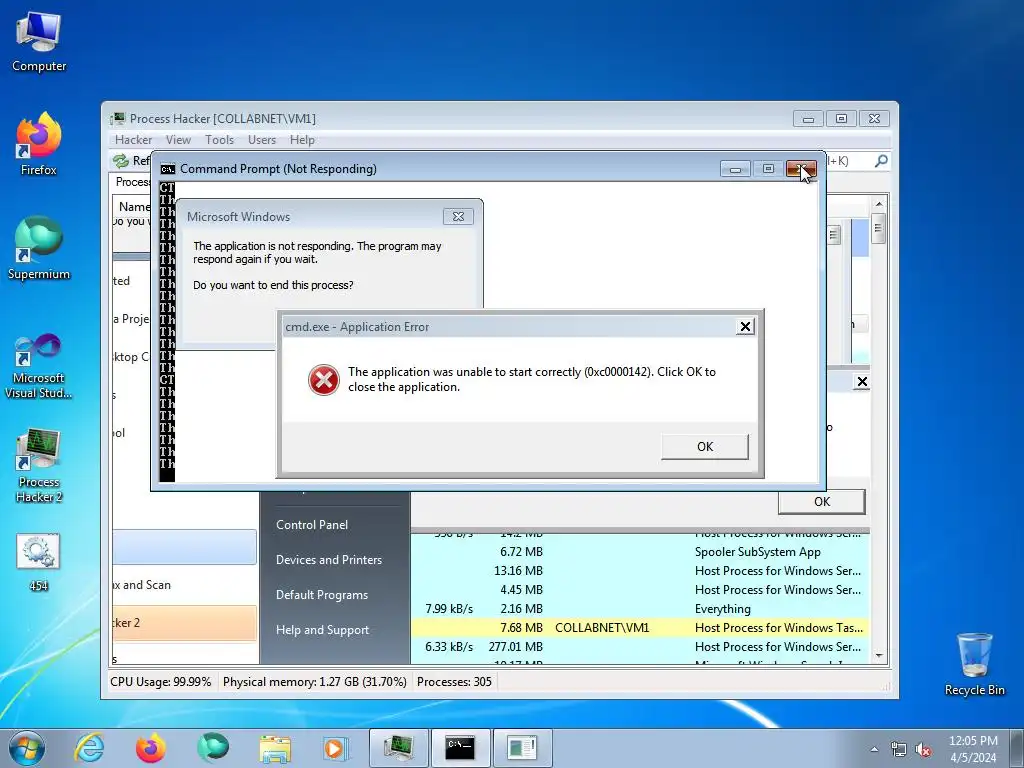The height and width of the screenshot is (768, 1024).
Task: Open the Help menu in Process Hacker
Action: 302,140
